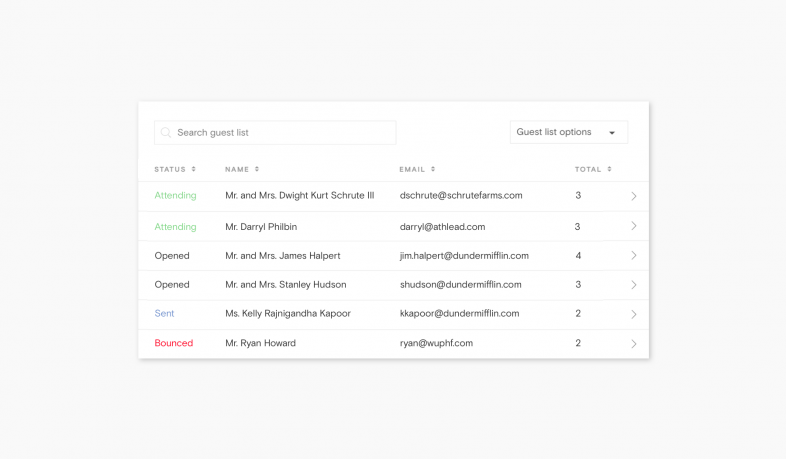
Task: Open Dwight Kurt Schrute III row chevron
Action: point(633,196)
